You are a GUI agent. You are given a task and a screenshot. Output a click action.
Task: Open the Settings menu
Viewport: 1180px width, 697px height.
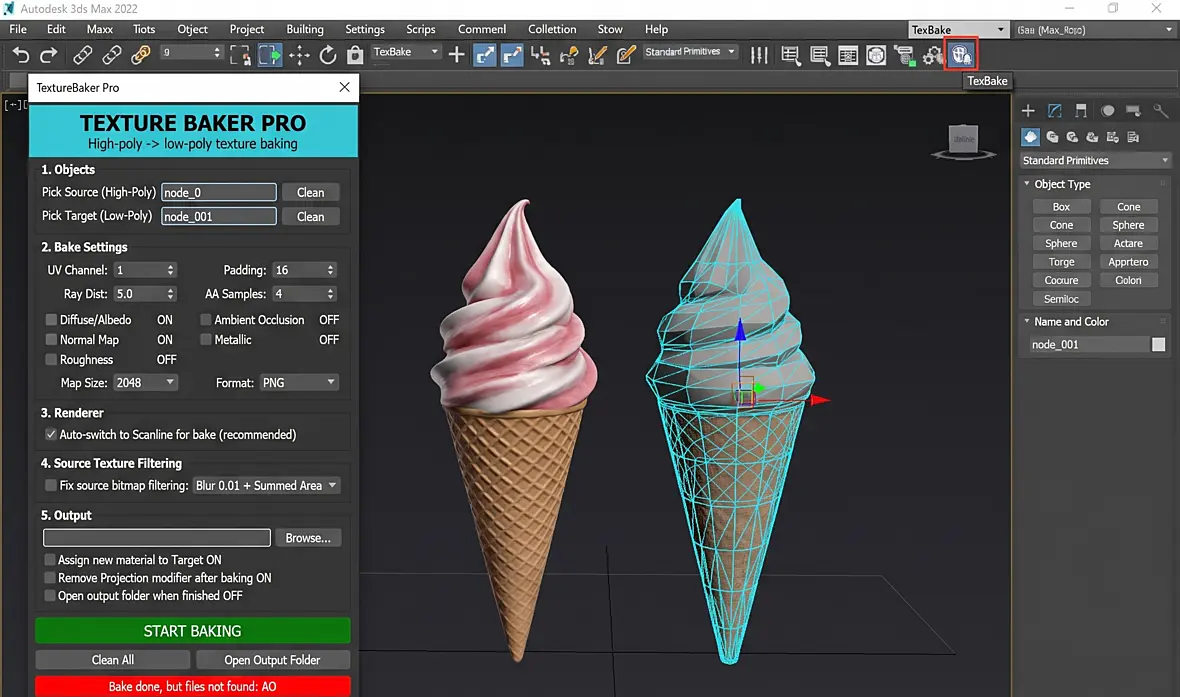click(x=365, y=29)
